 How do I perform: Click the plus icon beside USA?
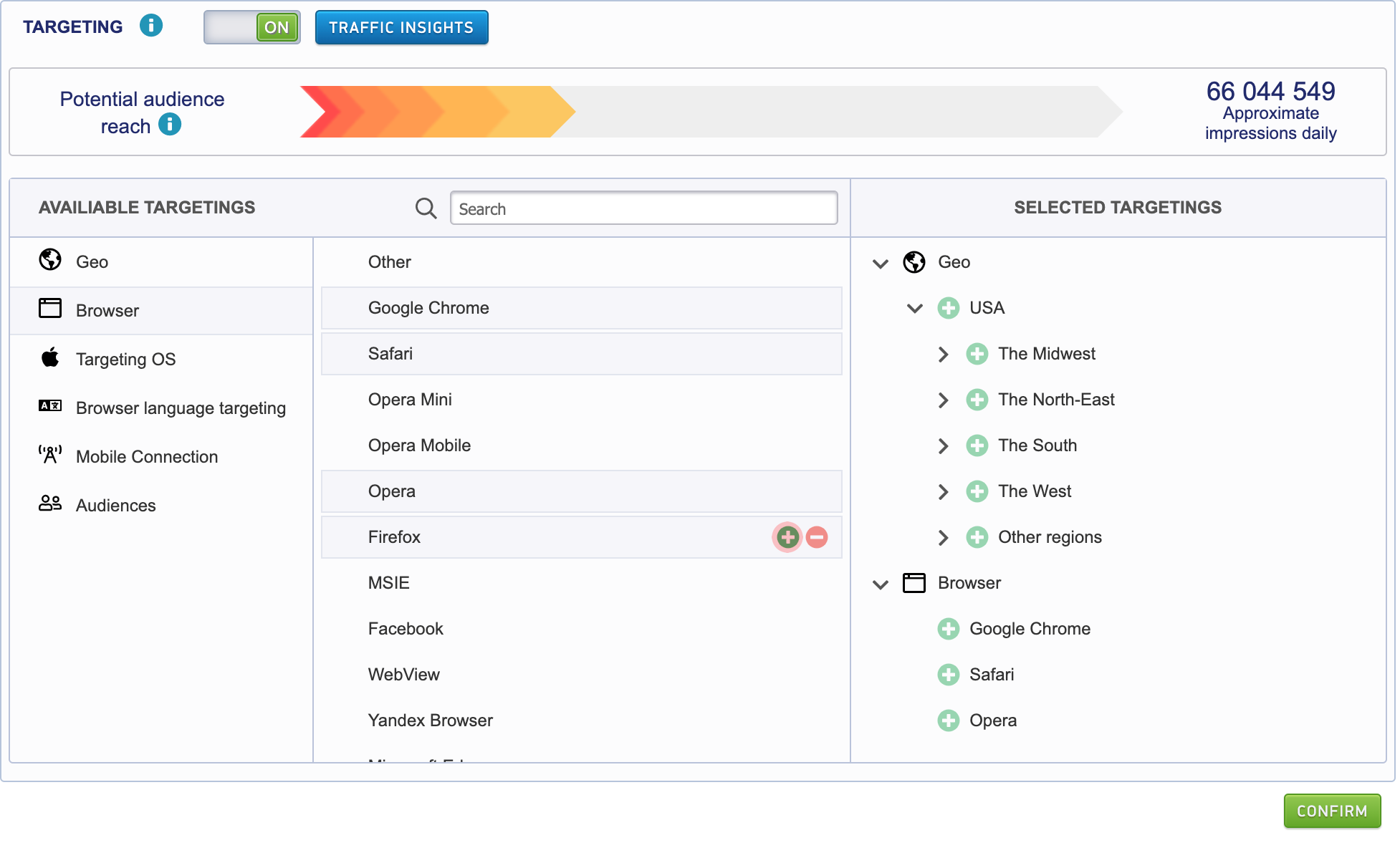click(x=948, y=308)
